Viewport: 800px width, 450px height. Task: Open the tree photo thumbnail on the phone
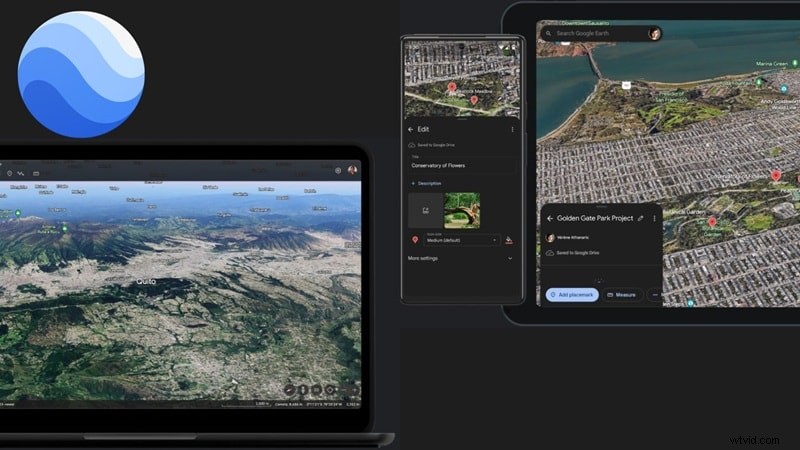point(462,210)
